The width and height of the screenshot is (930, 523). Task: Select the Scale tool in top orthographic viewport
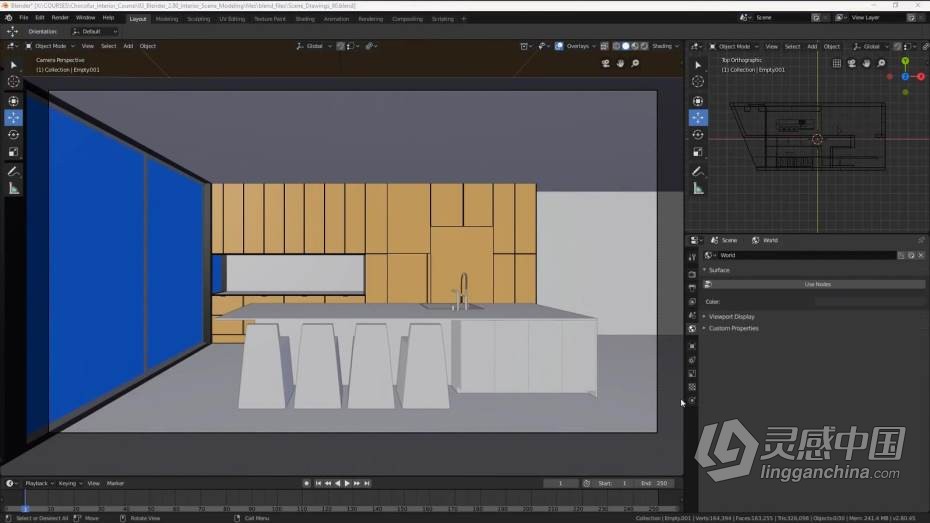point(698,152)
